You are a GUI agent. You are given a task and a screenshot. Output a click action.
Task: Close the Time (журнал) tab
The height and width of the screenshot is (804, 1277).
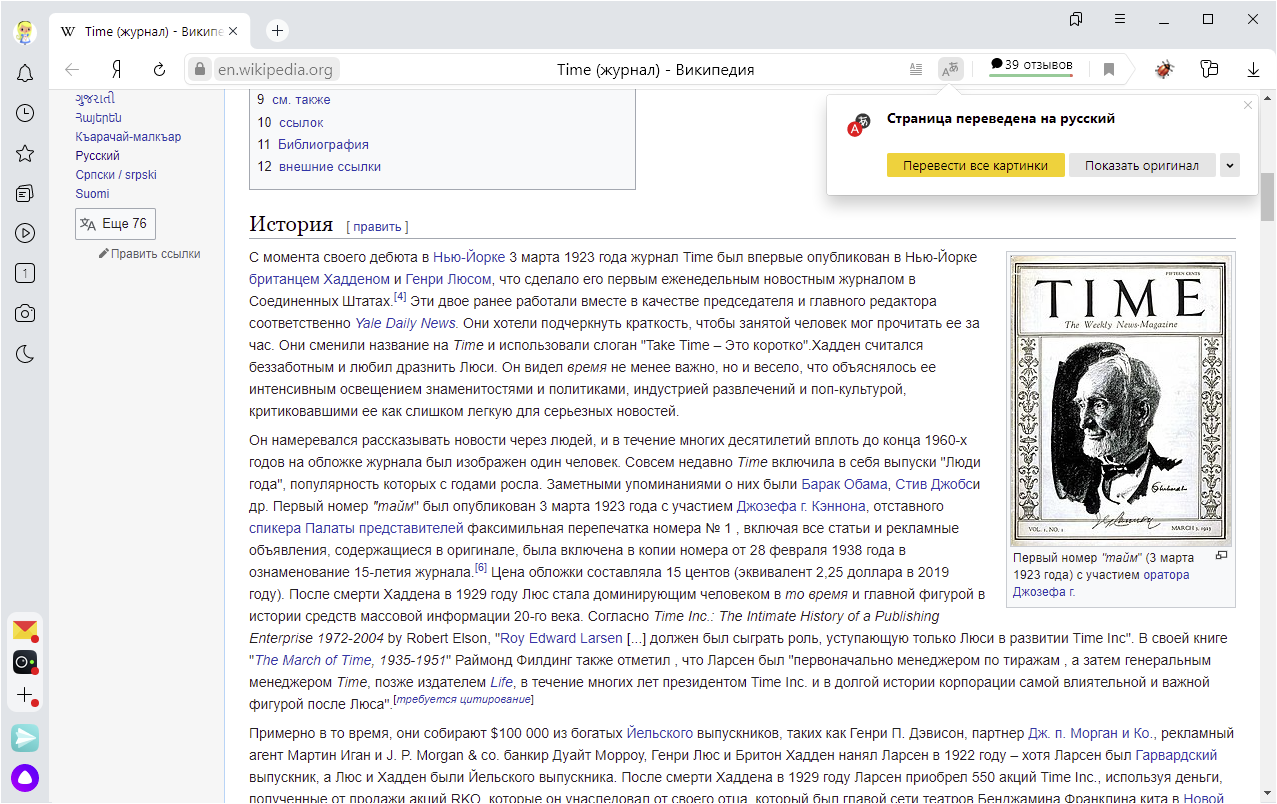pyautogui.click(x=233, y=31)
